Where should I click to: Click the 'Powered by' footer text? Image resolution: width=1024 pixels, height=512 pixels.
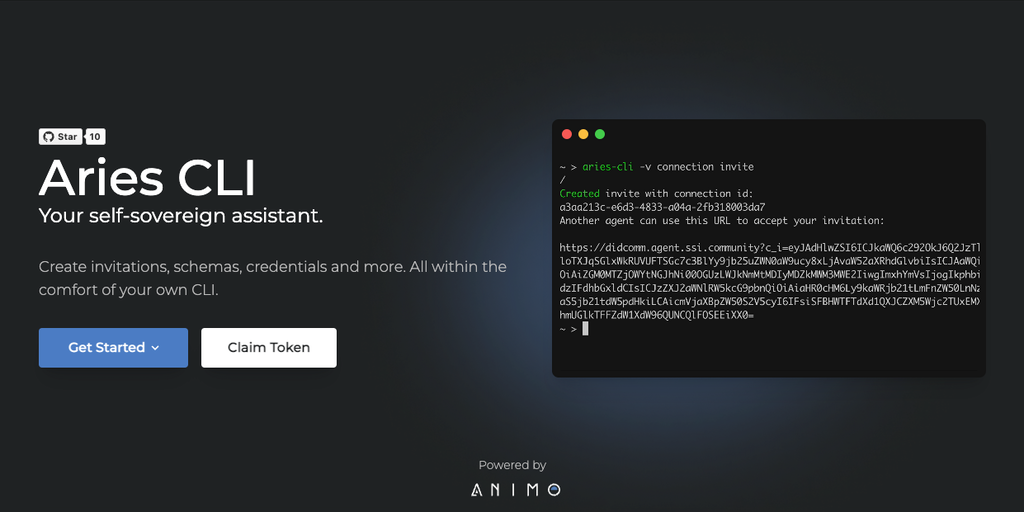512,466
